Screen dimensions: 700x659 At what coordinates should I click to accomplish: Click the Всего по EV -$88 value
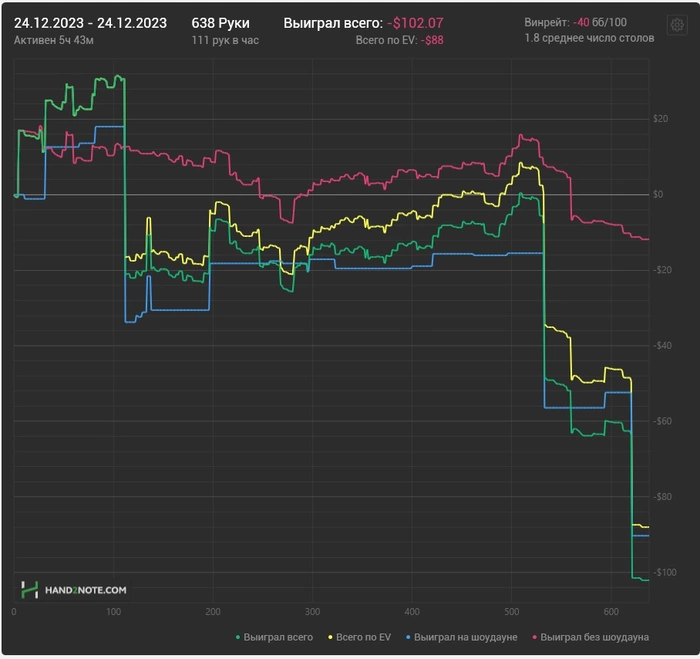point(433,39)
